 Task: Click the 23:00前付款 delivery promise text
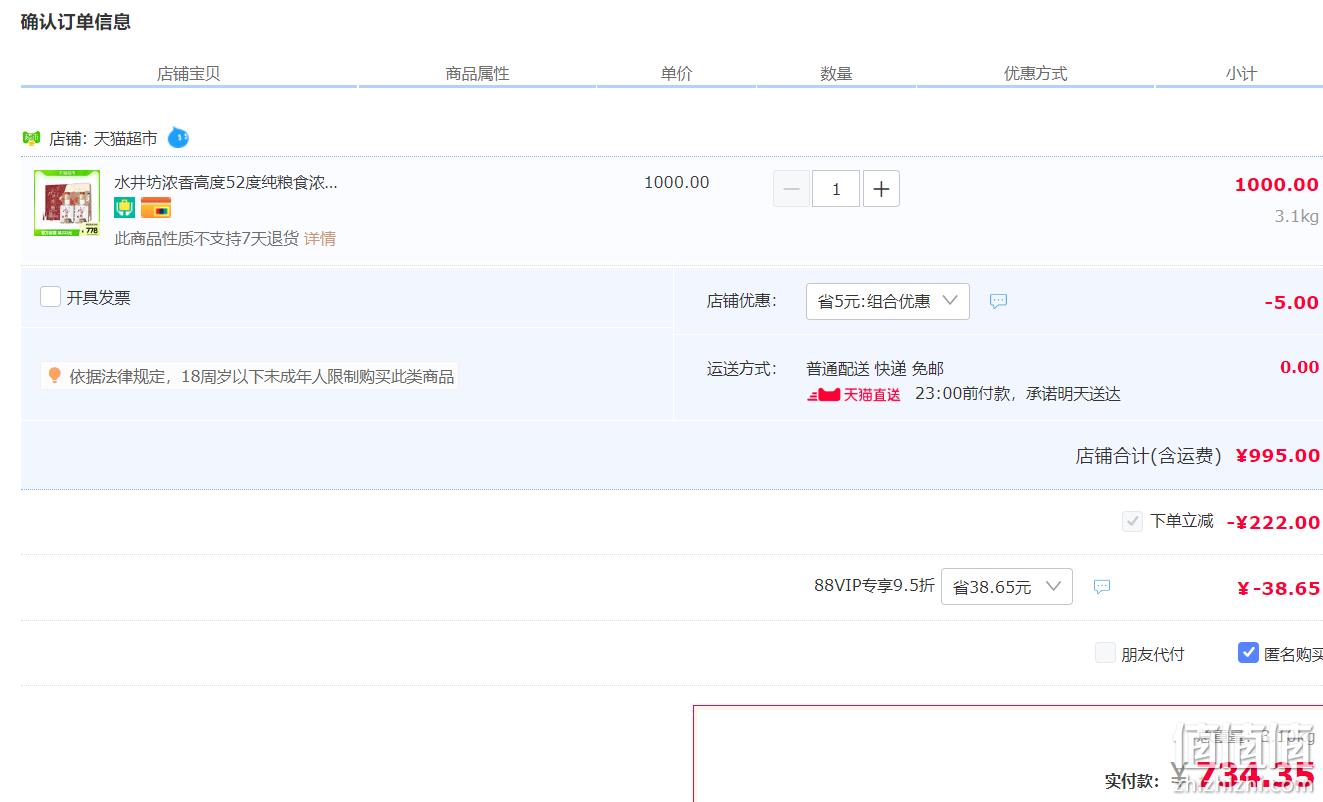click(1018, 394)
